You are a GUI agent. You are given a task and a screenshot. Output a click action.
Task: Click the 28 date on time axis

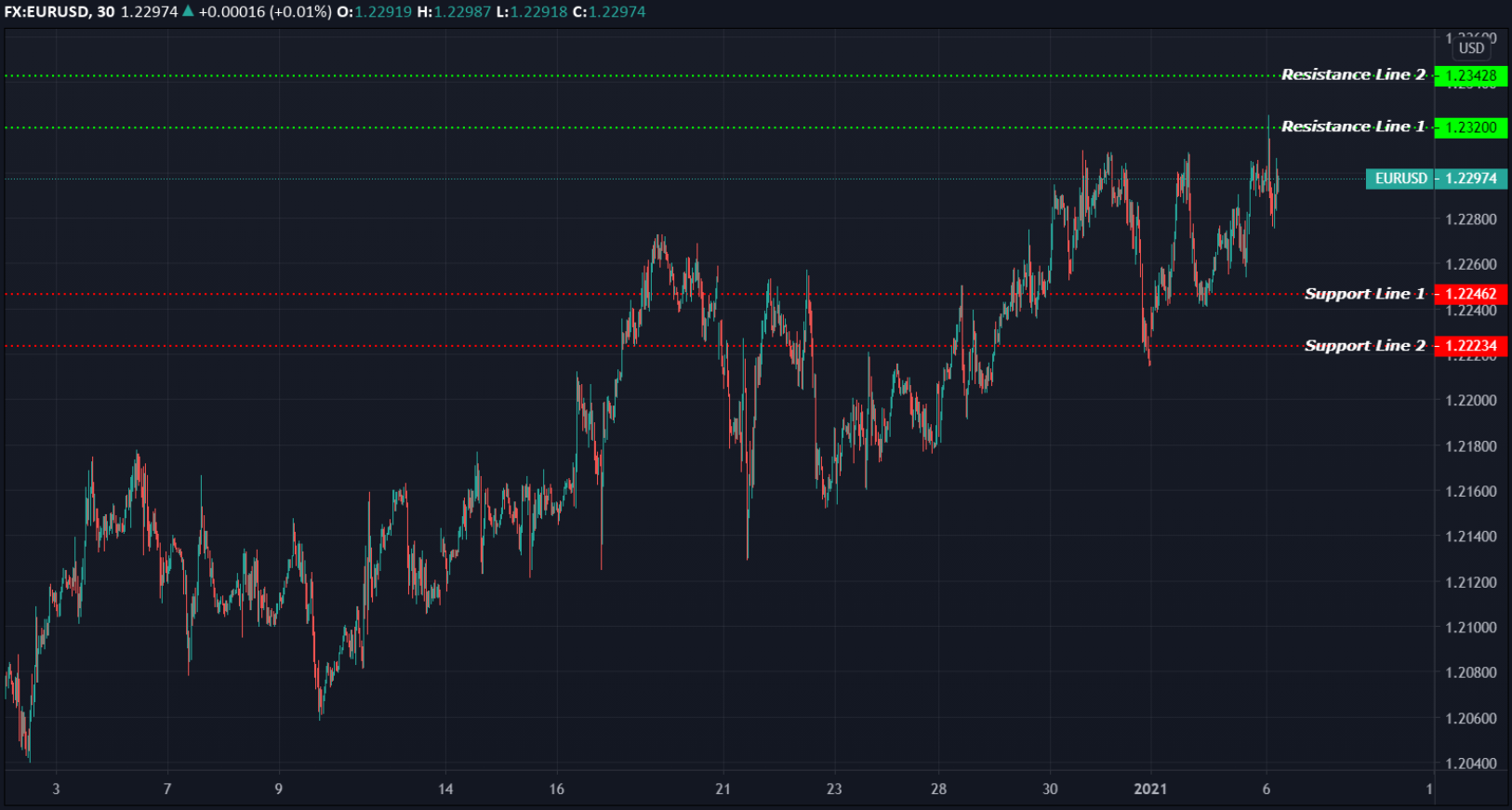pos(938,789)
